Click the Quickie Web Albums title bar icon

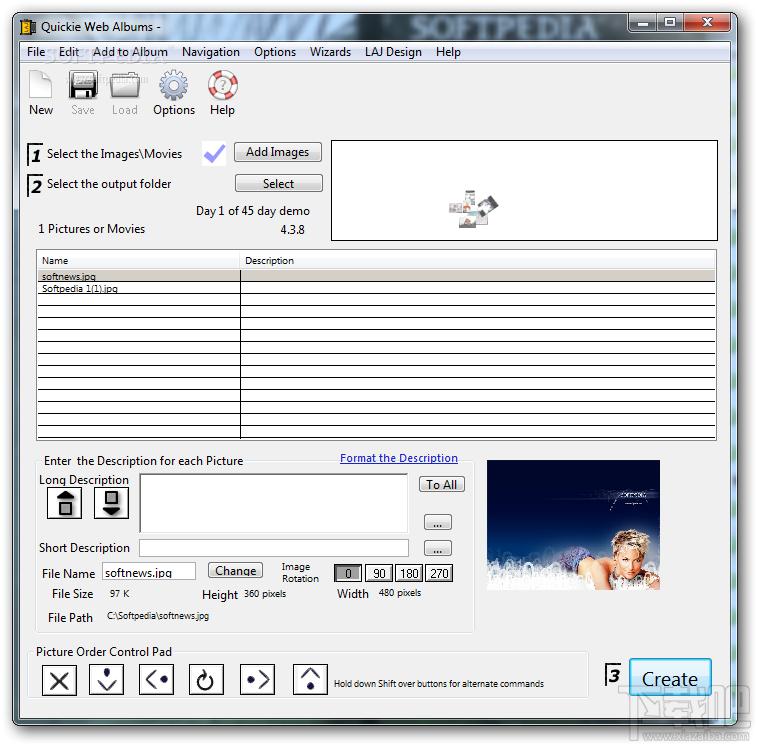point(28,27)
